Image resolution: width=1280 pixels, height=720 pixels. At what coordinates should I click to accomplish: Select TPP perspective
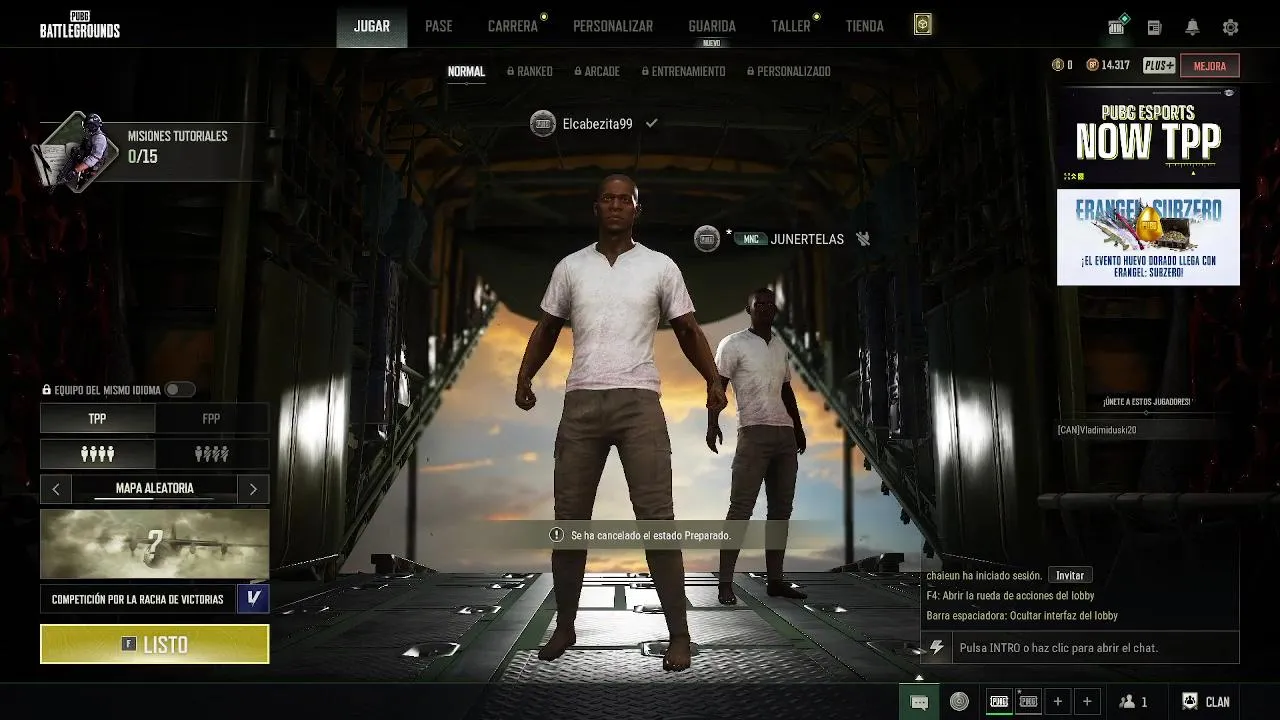tap(97, 419)
